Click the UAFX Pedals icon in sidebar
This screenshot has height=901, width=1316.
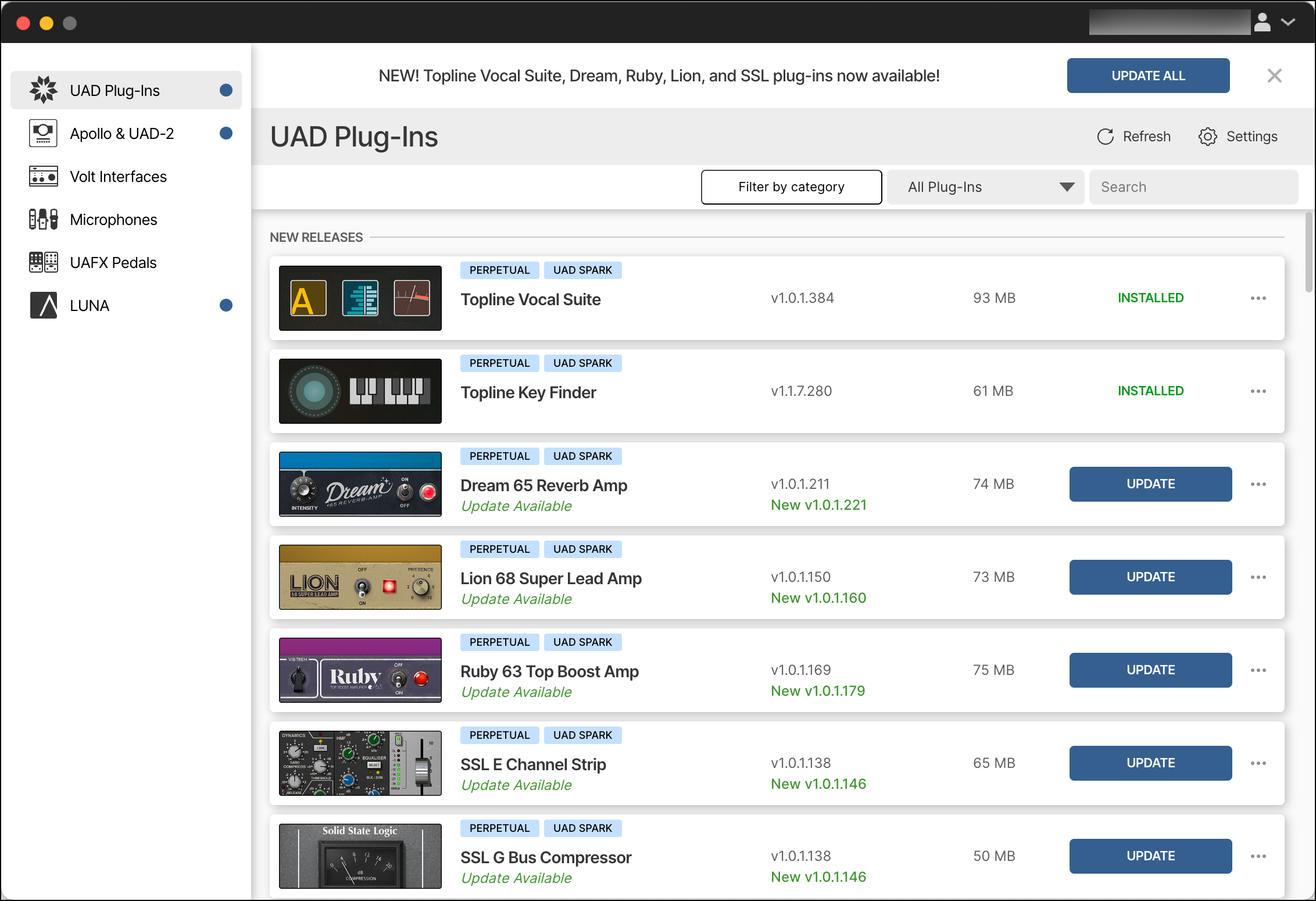[x=44, y=262]
